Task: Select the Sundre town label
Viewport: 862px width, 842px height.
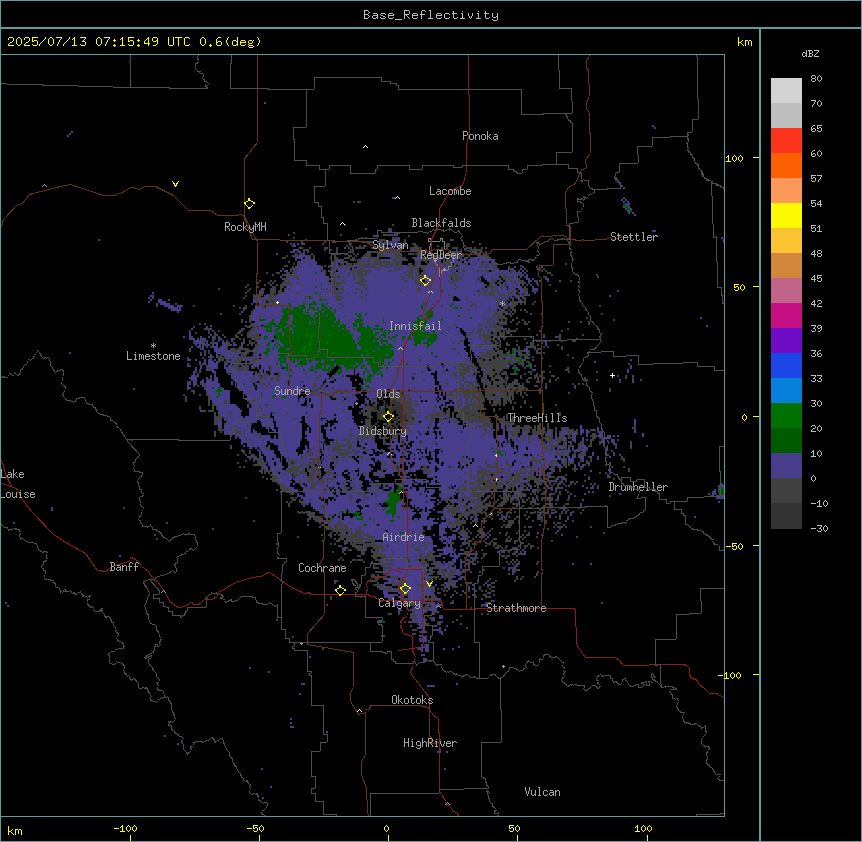Action: [x=292, y=391]
